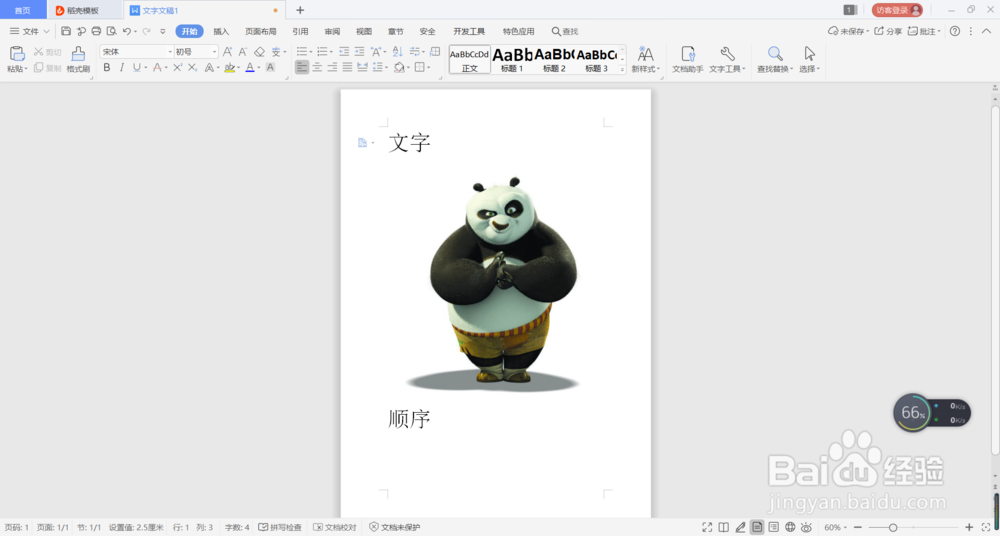Switch to Web layout view globe icon

pos(790,527)
